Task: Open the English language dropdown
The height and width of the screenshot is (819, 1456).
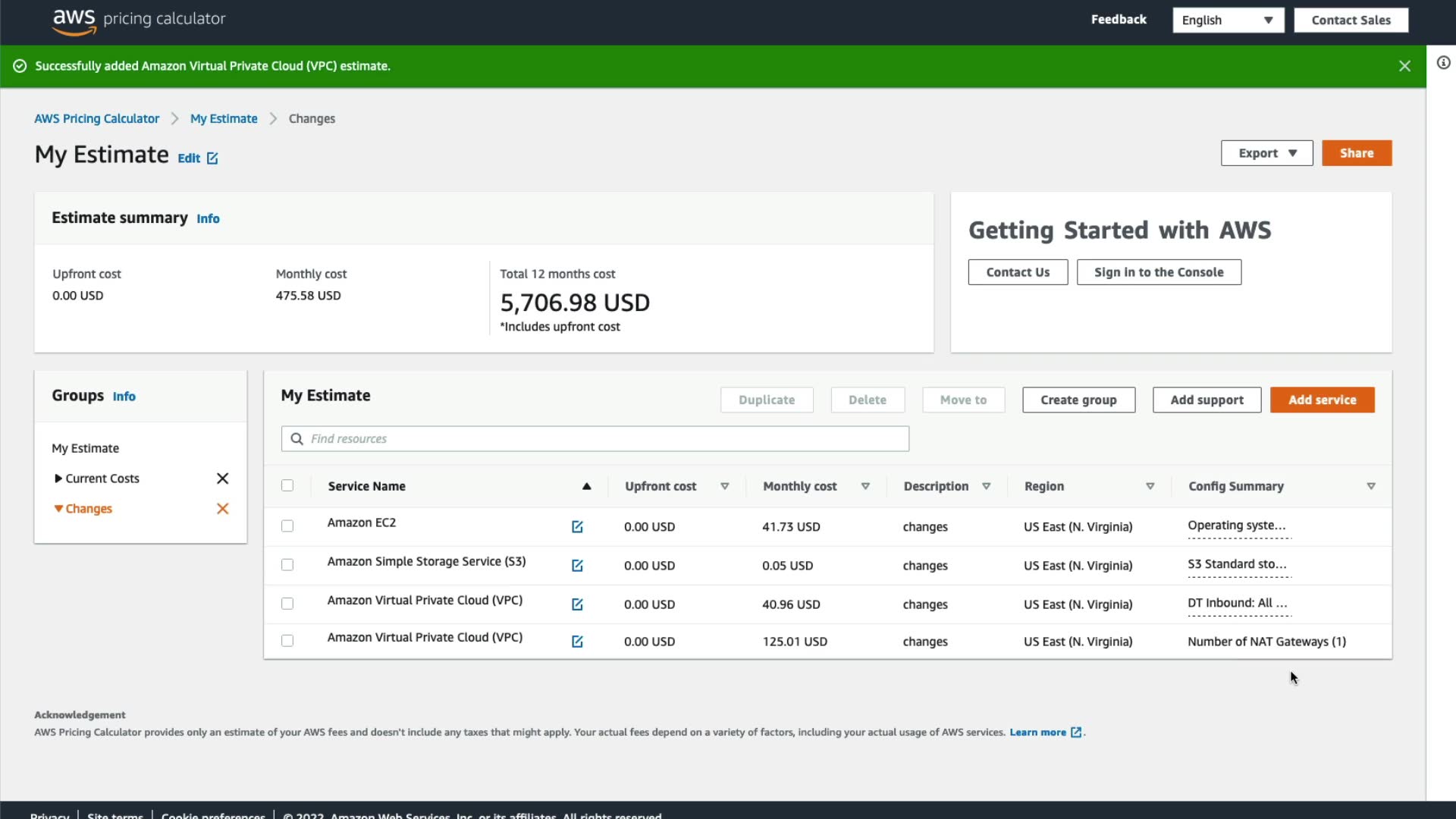Action: coord(1228,20)
